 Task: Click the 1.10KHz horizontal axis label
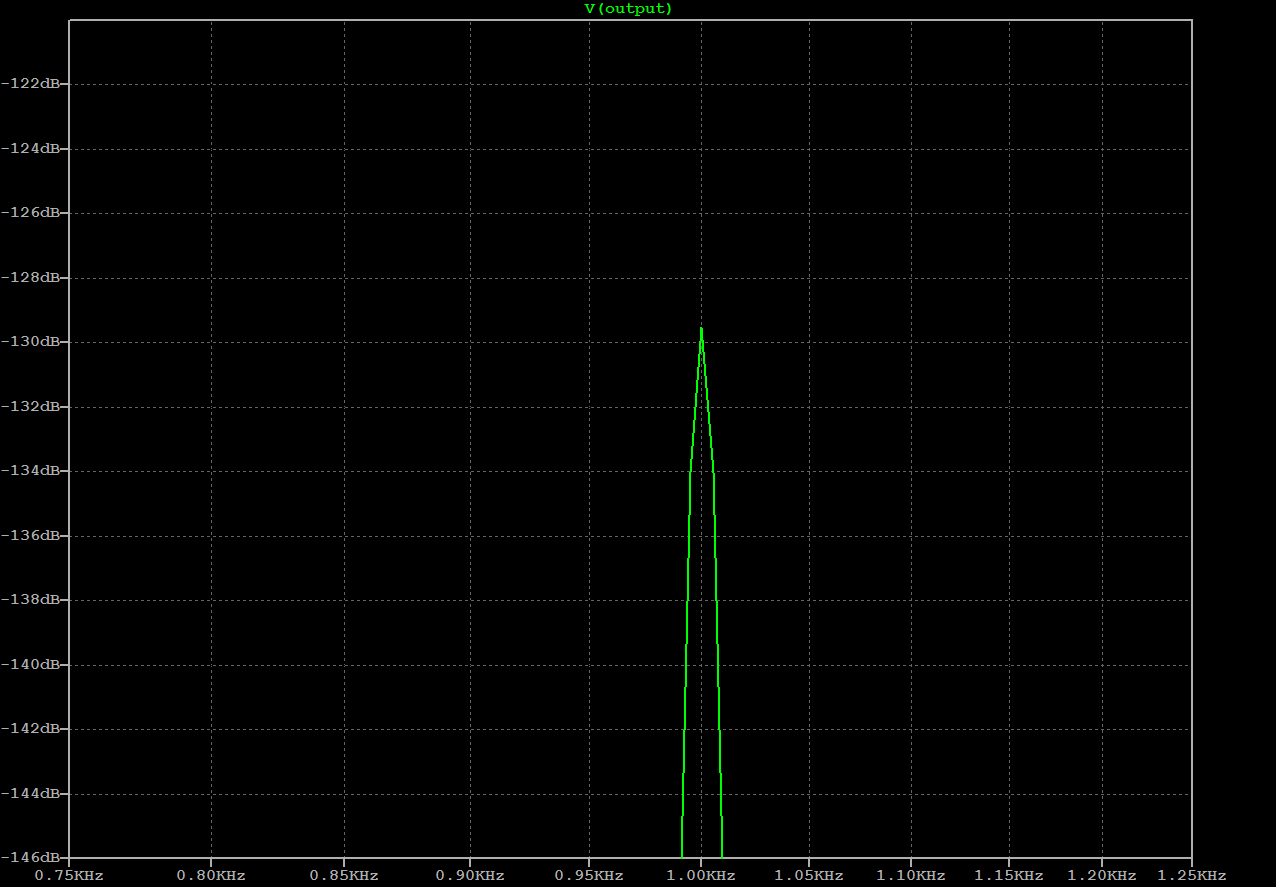click(x=910, y=875)
